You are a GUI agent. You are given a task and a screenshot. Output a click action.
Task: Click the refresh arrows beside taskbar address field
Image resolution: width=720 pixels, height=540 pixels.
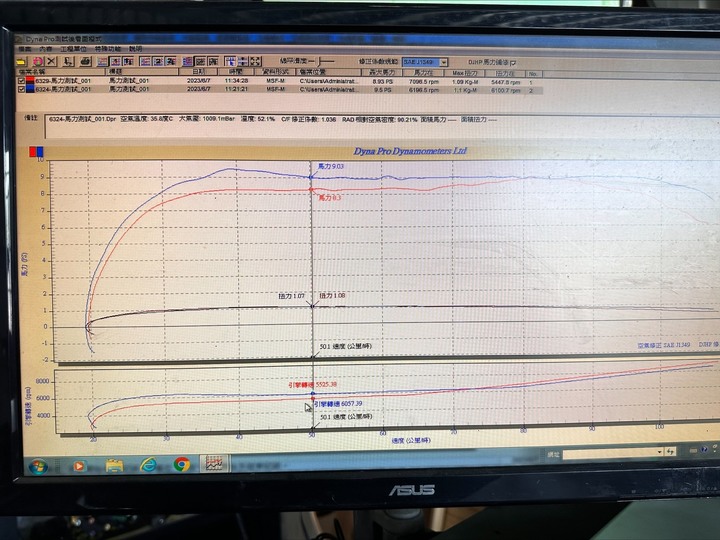(671, 452)
